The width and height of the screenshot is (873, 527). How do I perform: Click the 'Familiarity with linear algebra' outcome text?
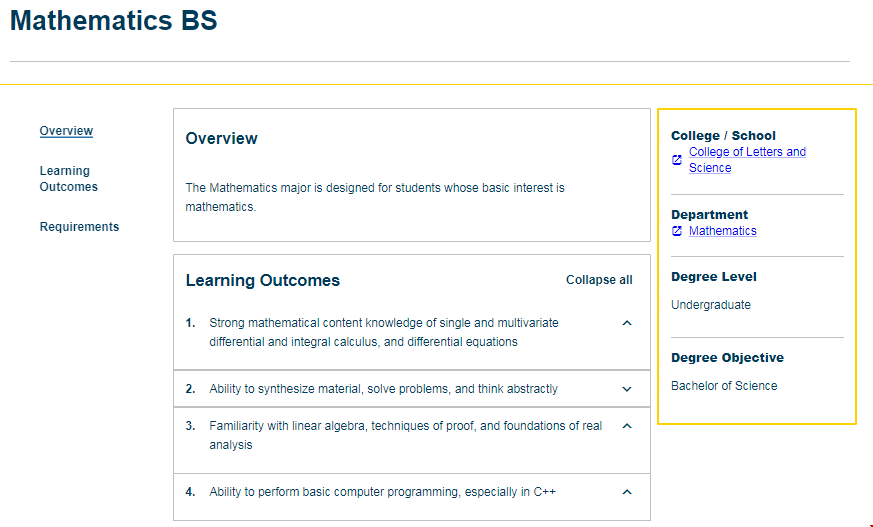pyautogui.click(x=405, y=435)
